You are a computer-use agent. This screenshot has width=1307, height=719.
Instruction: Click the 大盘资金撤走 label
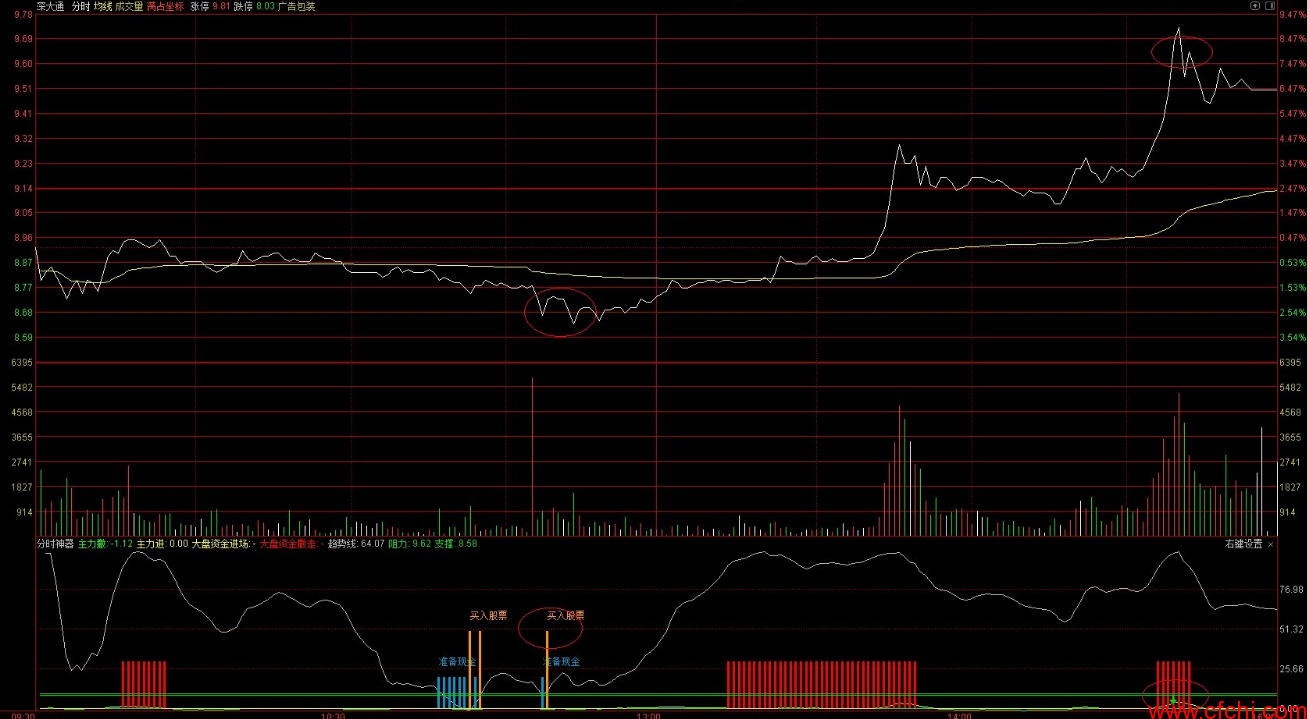[291, 544]
